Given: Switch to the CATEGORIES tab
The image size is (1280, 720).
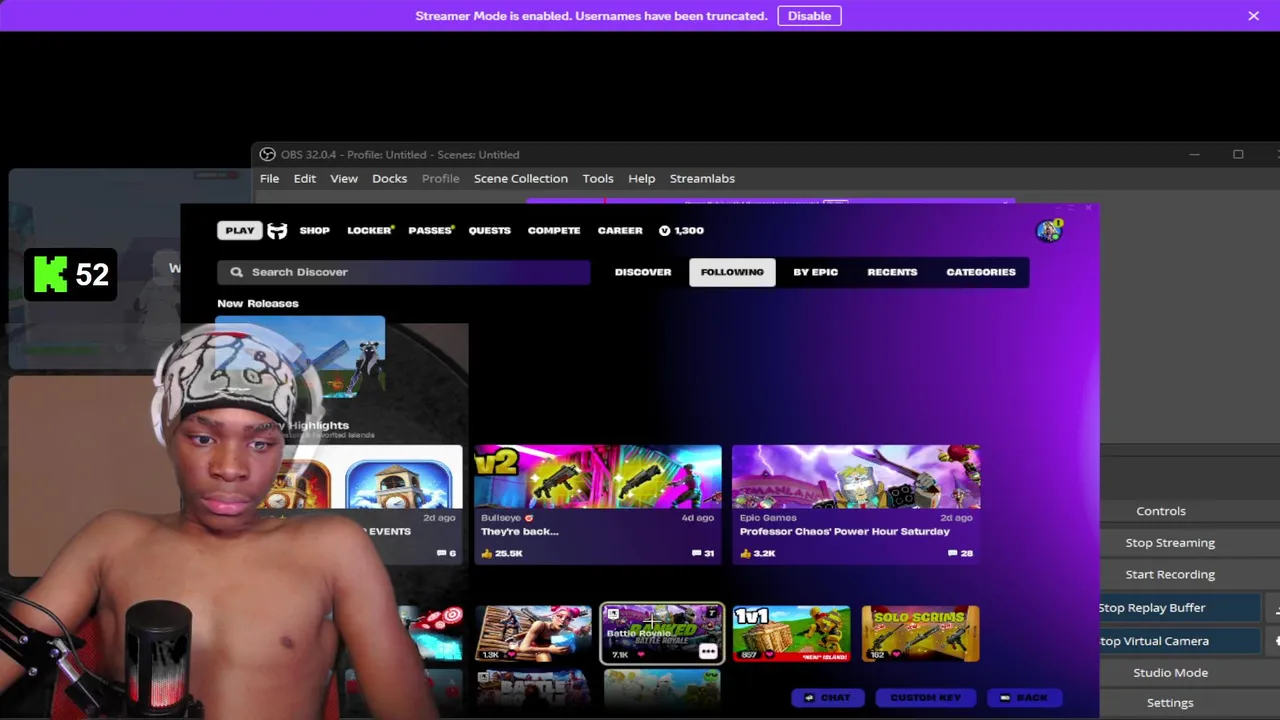Looking at the screenshot, I should coord(981,272).
